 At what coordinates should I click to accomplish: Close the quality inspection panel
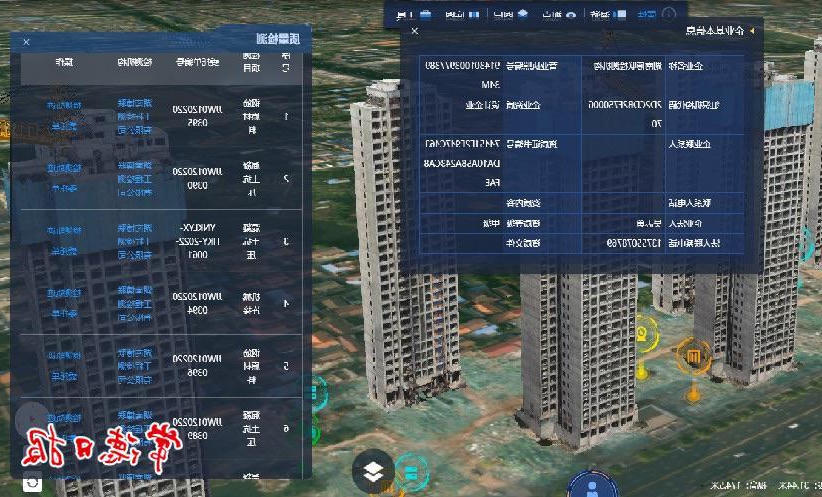(26, 42)
